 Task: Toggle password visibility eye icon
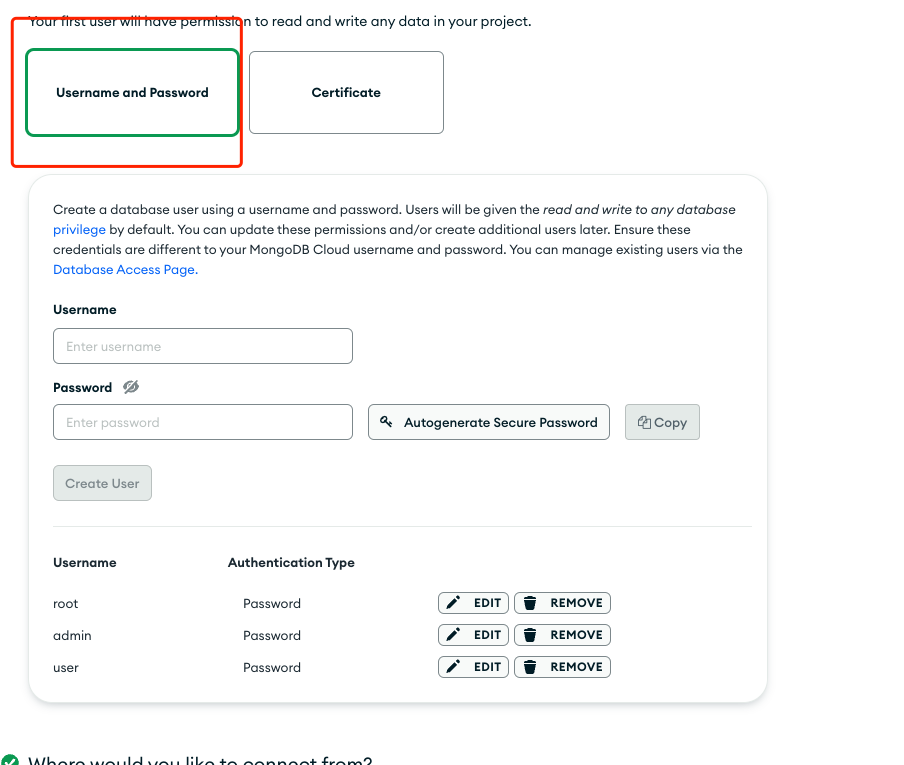131,387
